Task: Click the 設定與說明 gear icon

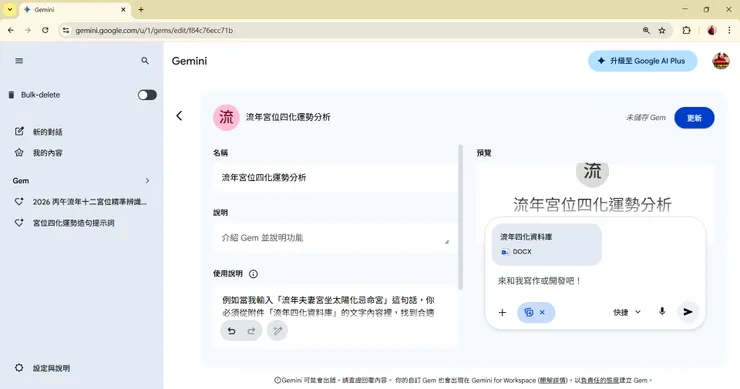Action: [x=19, y=368]
